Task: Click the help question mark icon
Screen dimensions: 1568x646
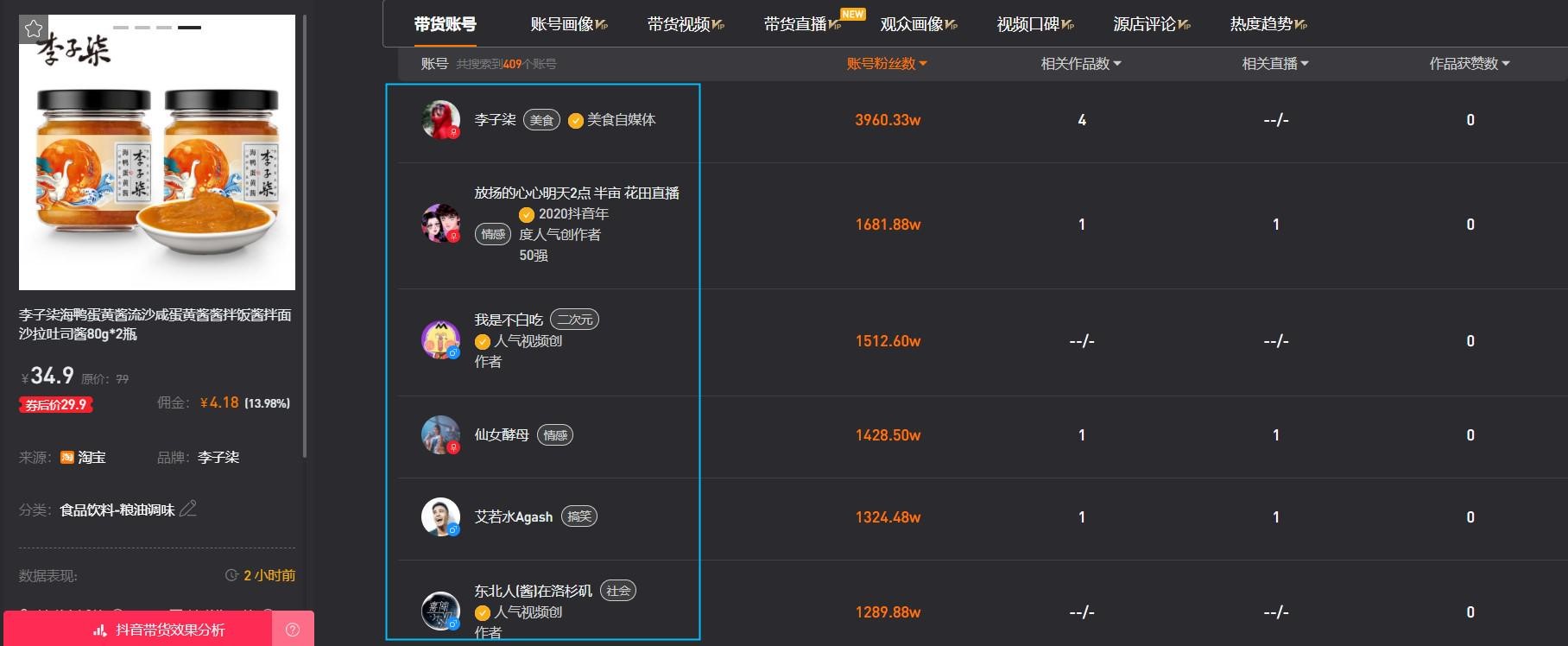Action: click(x=293, y=630)
